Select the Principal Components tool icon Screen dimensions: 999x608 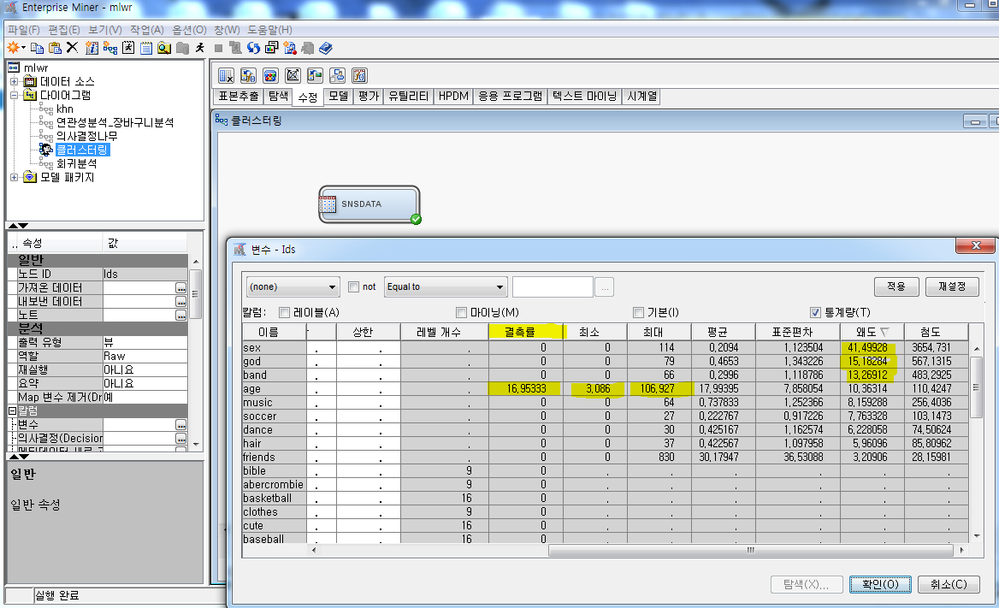tap(293, 76)
